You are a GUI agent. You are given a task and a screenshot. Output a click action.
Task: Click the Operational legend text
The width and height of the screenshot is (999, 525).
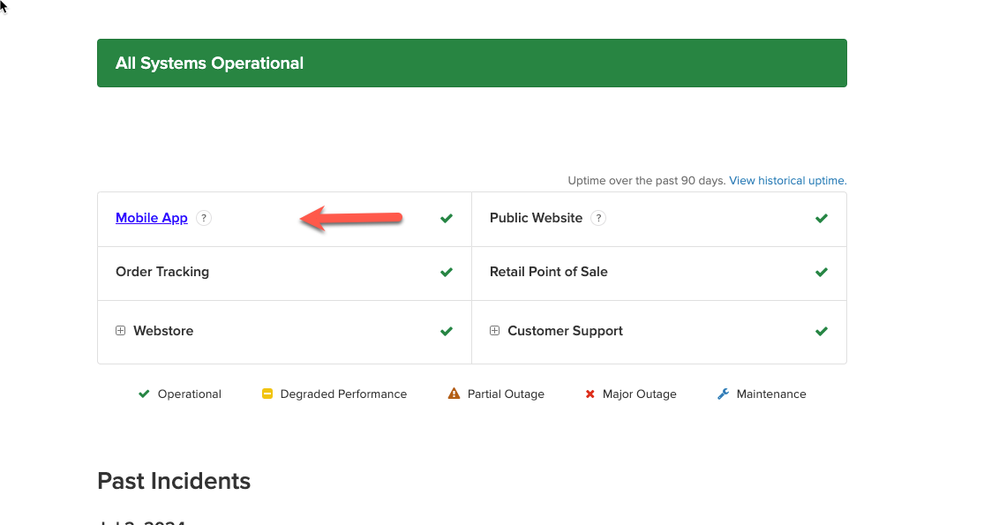click(190, 394)
